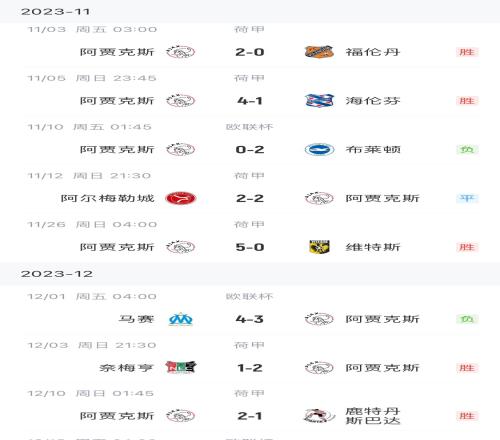Click the 福伦丹 team crest icon
This screenshot has width=500, height=440.
coord(319,52)
